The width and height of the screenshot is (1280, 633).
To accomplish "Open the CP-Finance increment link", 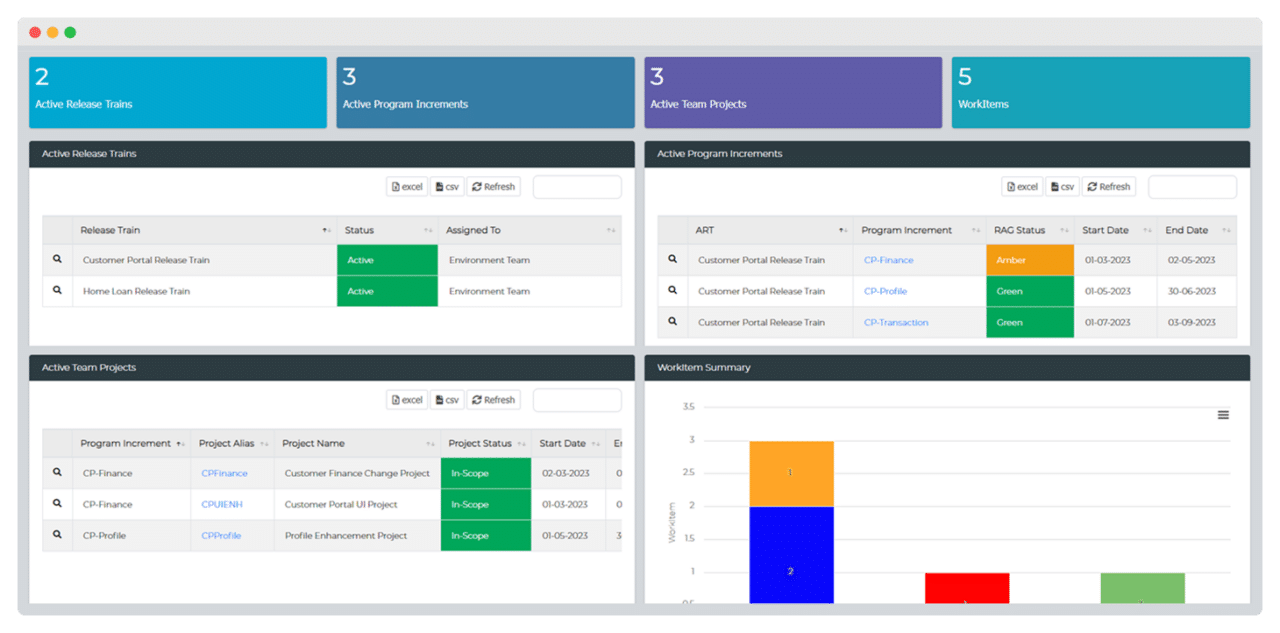I will (889, 260).
